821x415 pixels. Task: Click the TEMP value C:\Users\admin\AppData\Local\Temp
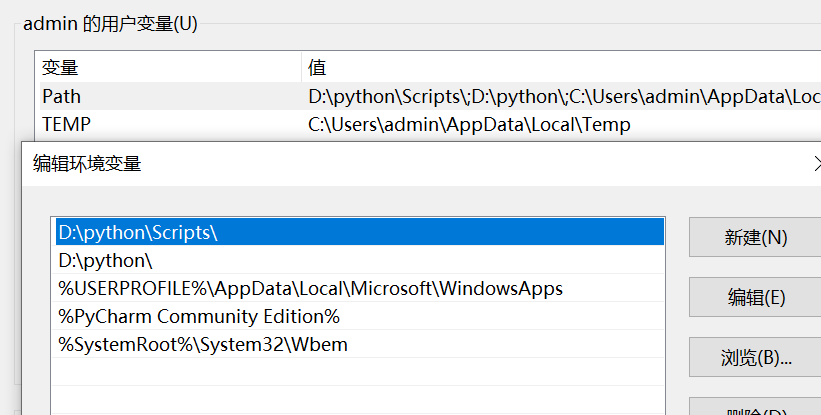pyautogui.click(x=469, y=125)
